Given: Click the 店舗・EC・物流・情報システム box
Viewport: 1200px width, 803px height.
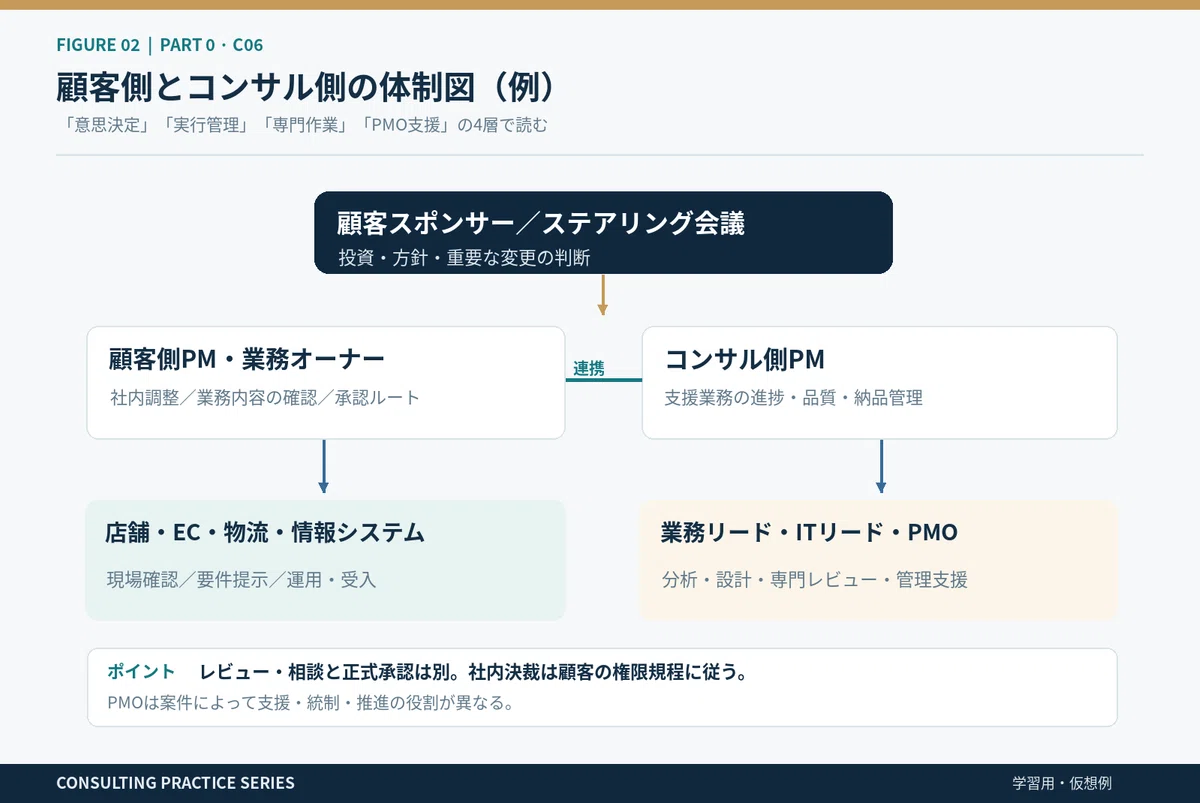Looking at the screenshot, I should point(326,560).
